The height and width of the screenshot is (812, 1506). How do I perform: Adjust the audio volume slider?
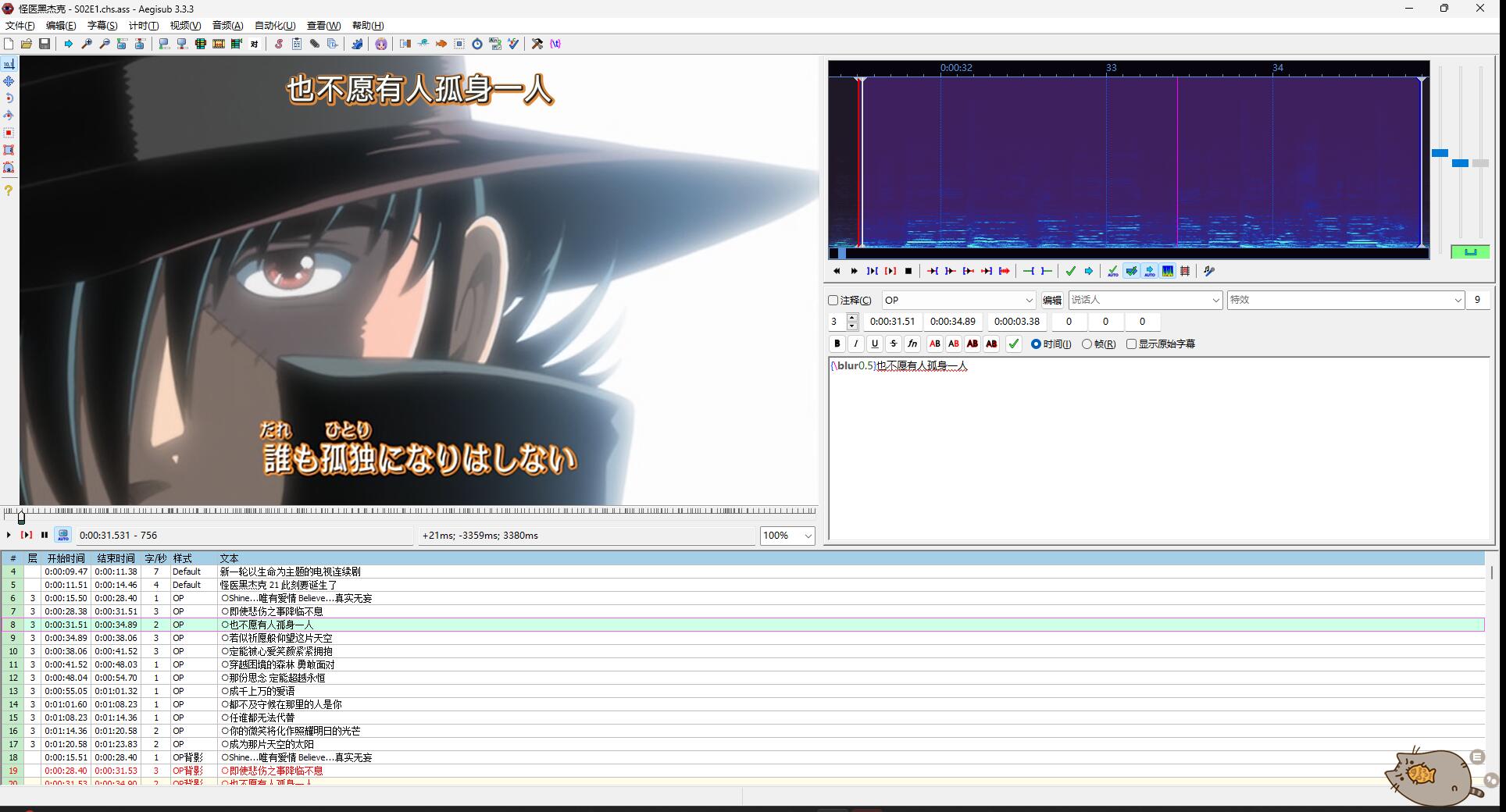1480,163
